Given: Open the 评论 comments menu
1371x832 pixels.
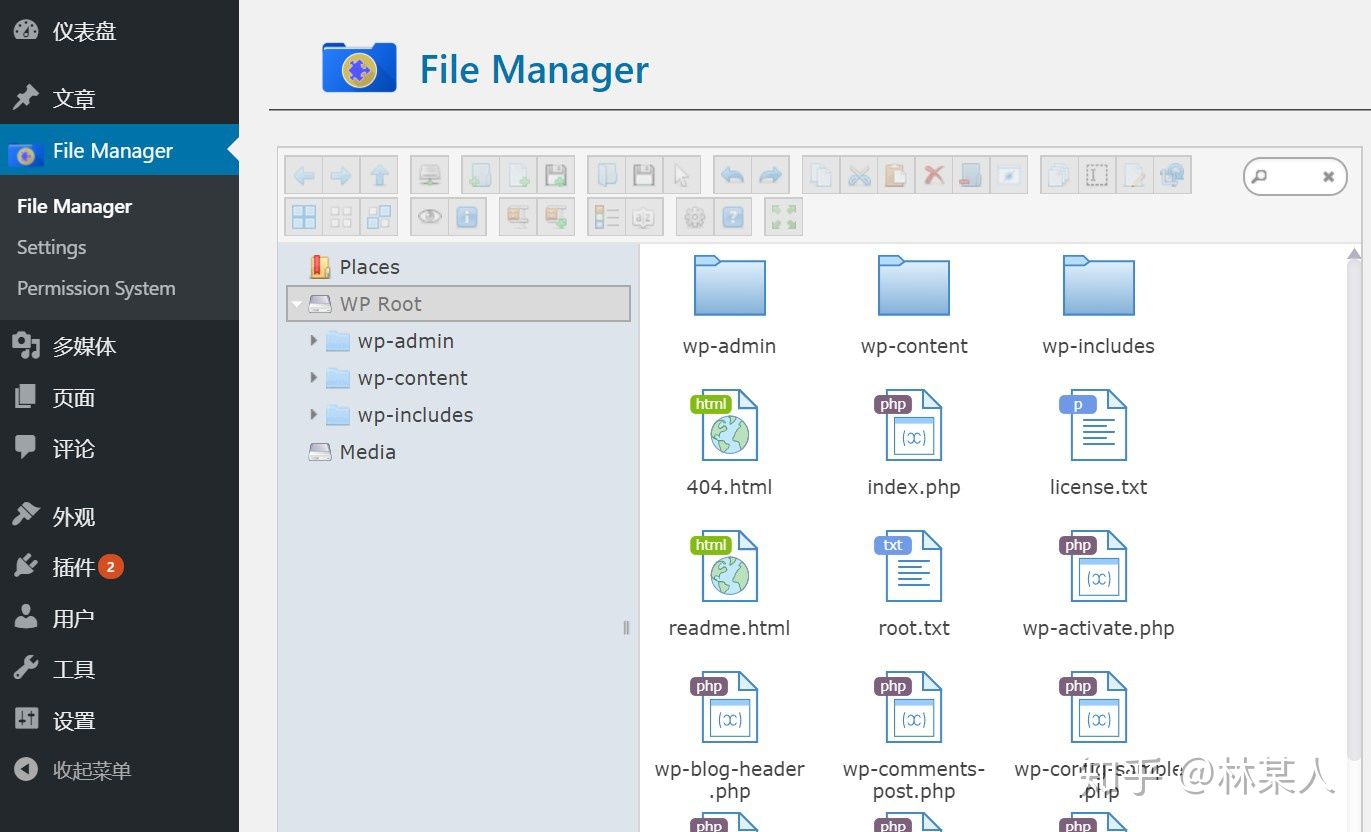Looking at the screenshot, I should click(119, 449).
